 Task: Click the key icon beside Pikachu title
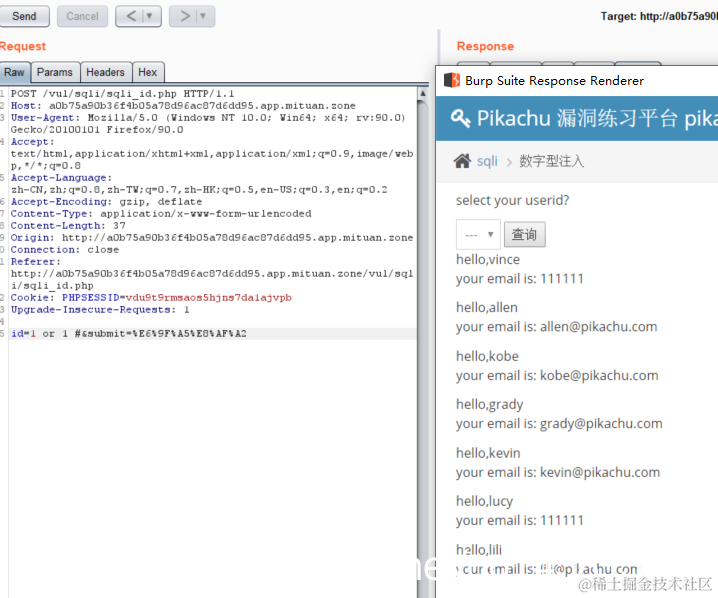coord(460,118)
